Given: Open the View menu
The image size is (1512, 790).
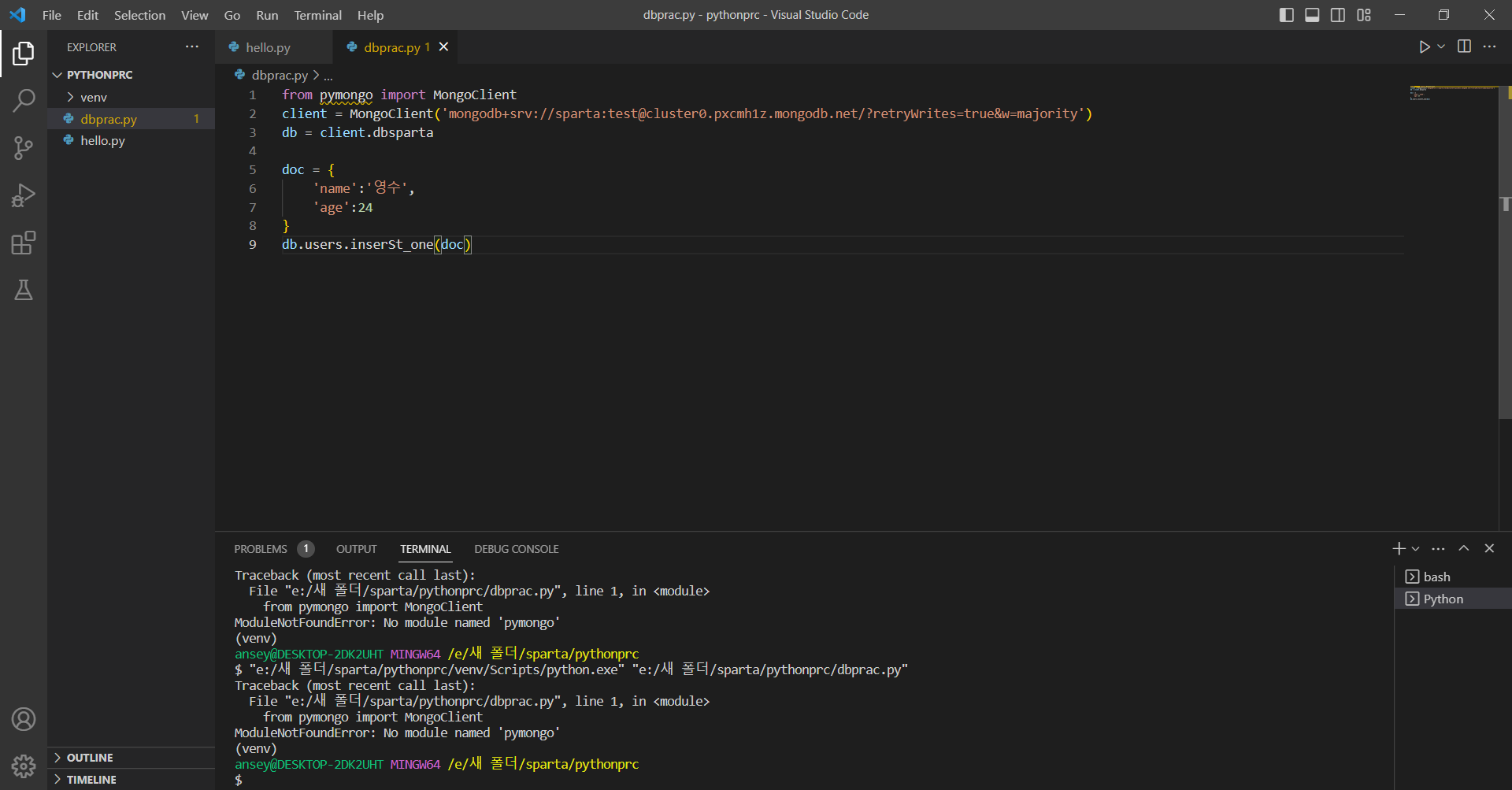Looking at the screenshot, I should click(195, 15).
